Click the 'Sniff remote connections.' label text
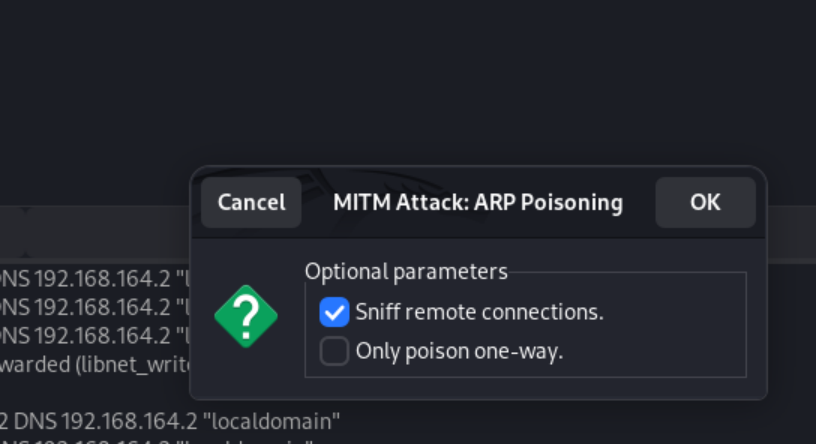Screen dimensions: 816x444 tap(479, 312)
